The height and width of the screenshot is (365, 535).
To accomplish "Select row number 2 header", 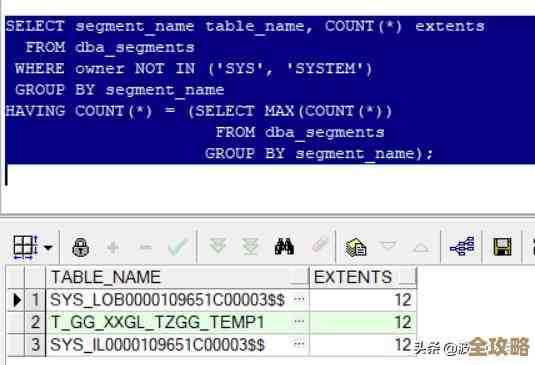I will [35, 322].
